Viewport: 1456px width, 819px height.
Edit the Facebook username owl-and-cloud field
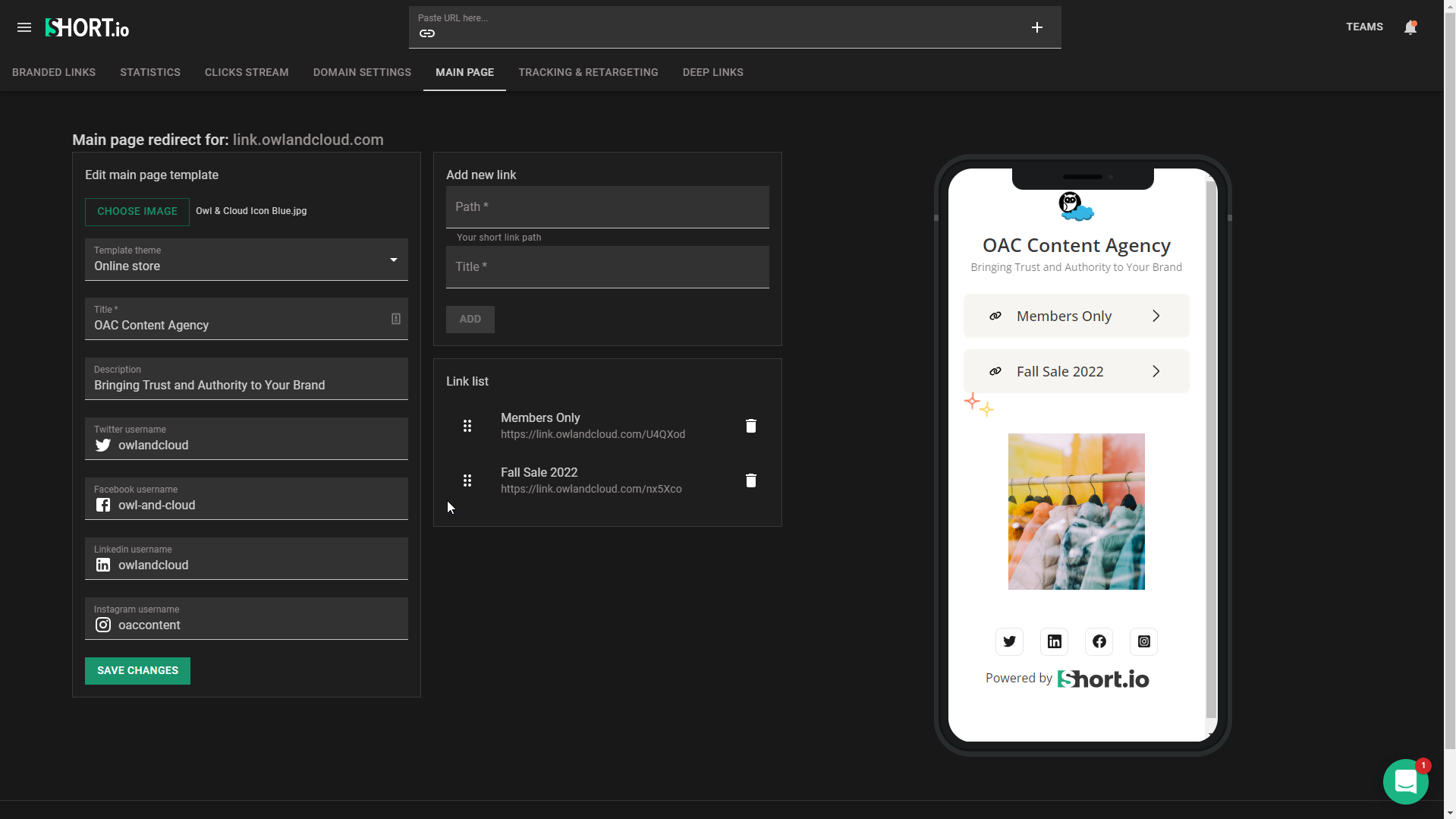(247, 499)
